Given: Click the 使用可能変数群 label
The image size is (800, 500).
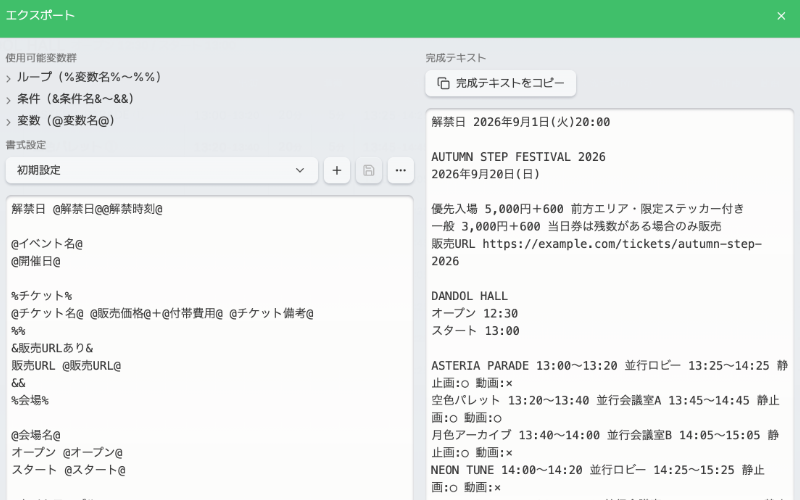Looking at the screenshot, I should [x=41, y=58].
